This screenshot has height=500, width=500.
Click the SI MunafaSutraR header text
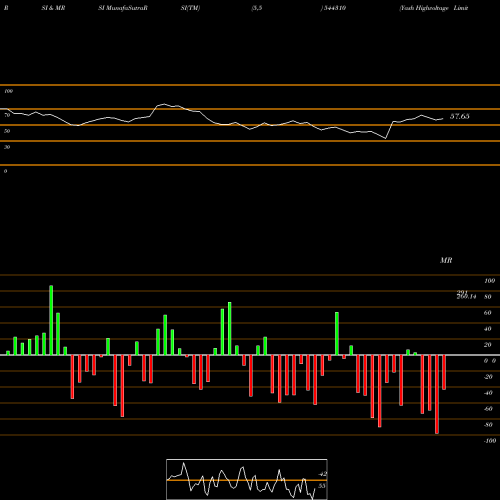point(123,8)
